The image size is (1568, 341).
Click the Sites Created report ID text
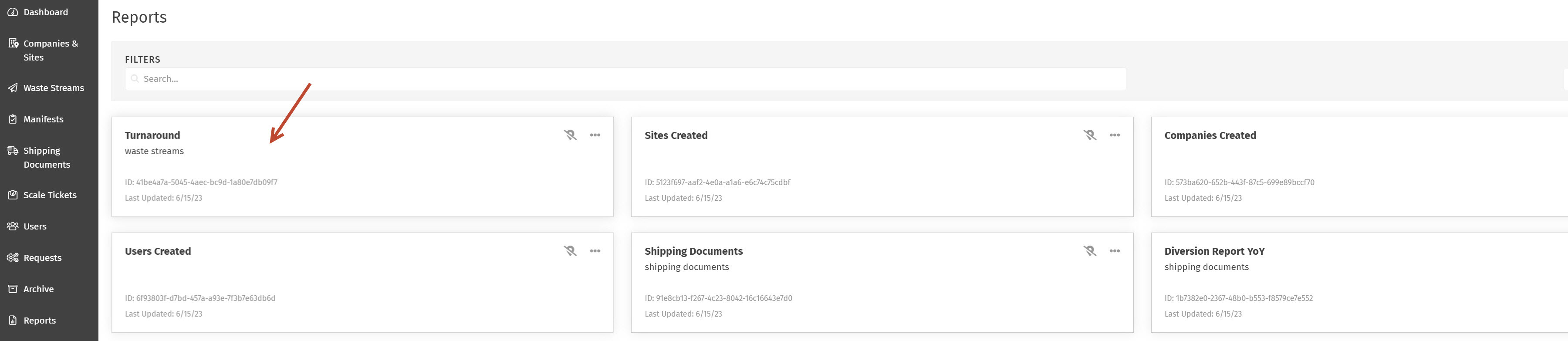[x=718, y=182]
